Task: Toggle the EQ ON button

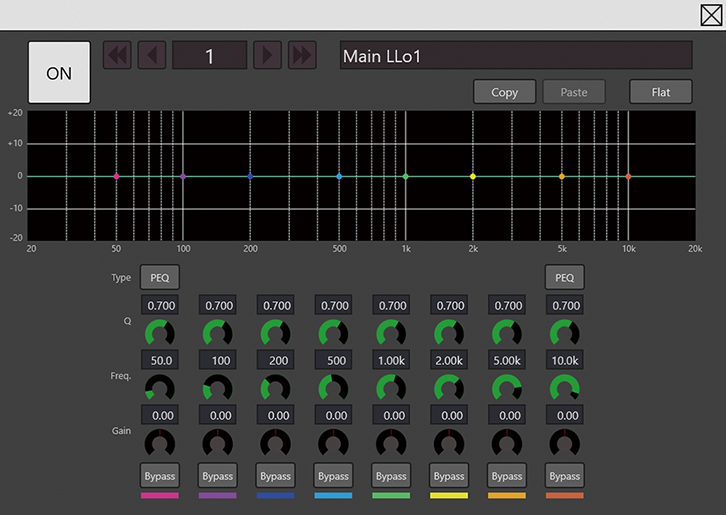Action: [x=59, y=73]
